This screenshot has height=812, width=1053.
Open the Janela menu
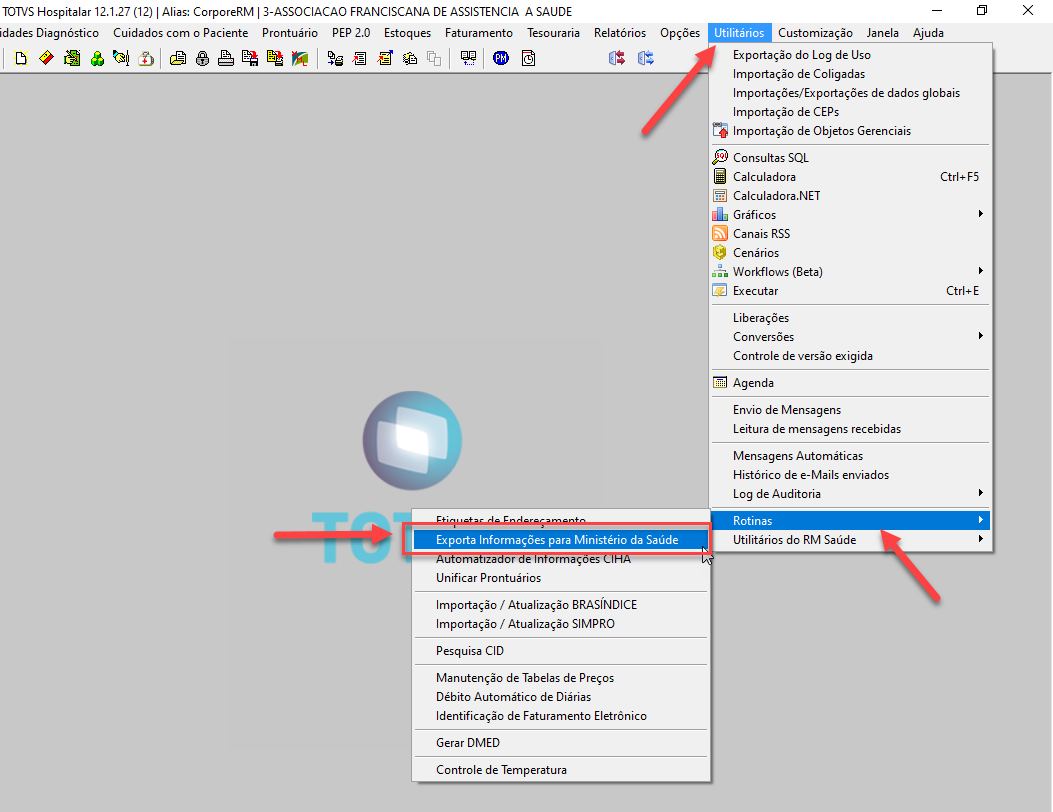882,33
